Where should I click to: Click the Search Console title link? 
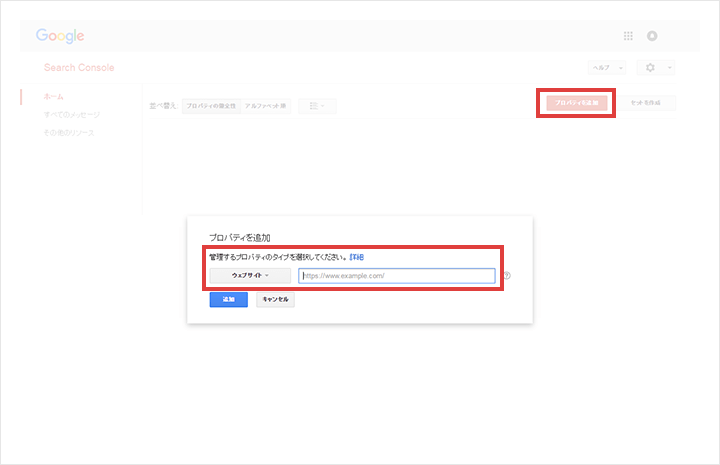coord(79,67)
